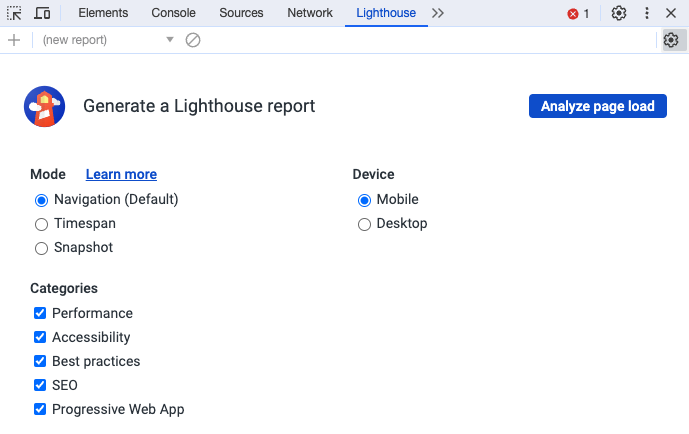Select the Desktop device option
This screenshot has height=434, width=689.
[x=364, y=224]
